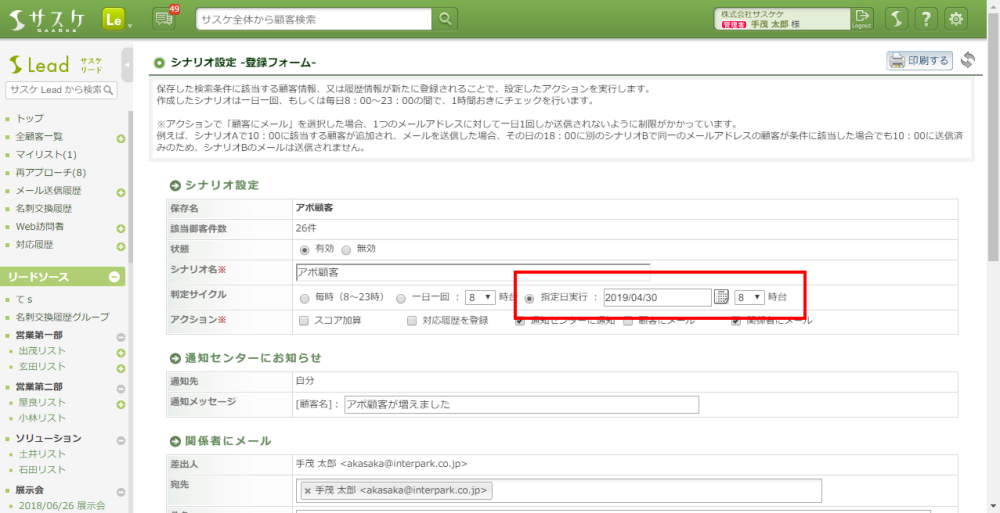The height and width of the screenshot is (513, 1000).
Task: Open the hour dropdown after 一日一回
Action: 480,297
